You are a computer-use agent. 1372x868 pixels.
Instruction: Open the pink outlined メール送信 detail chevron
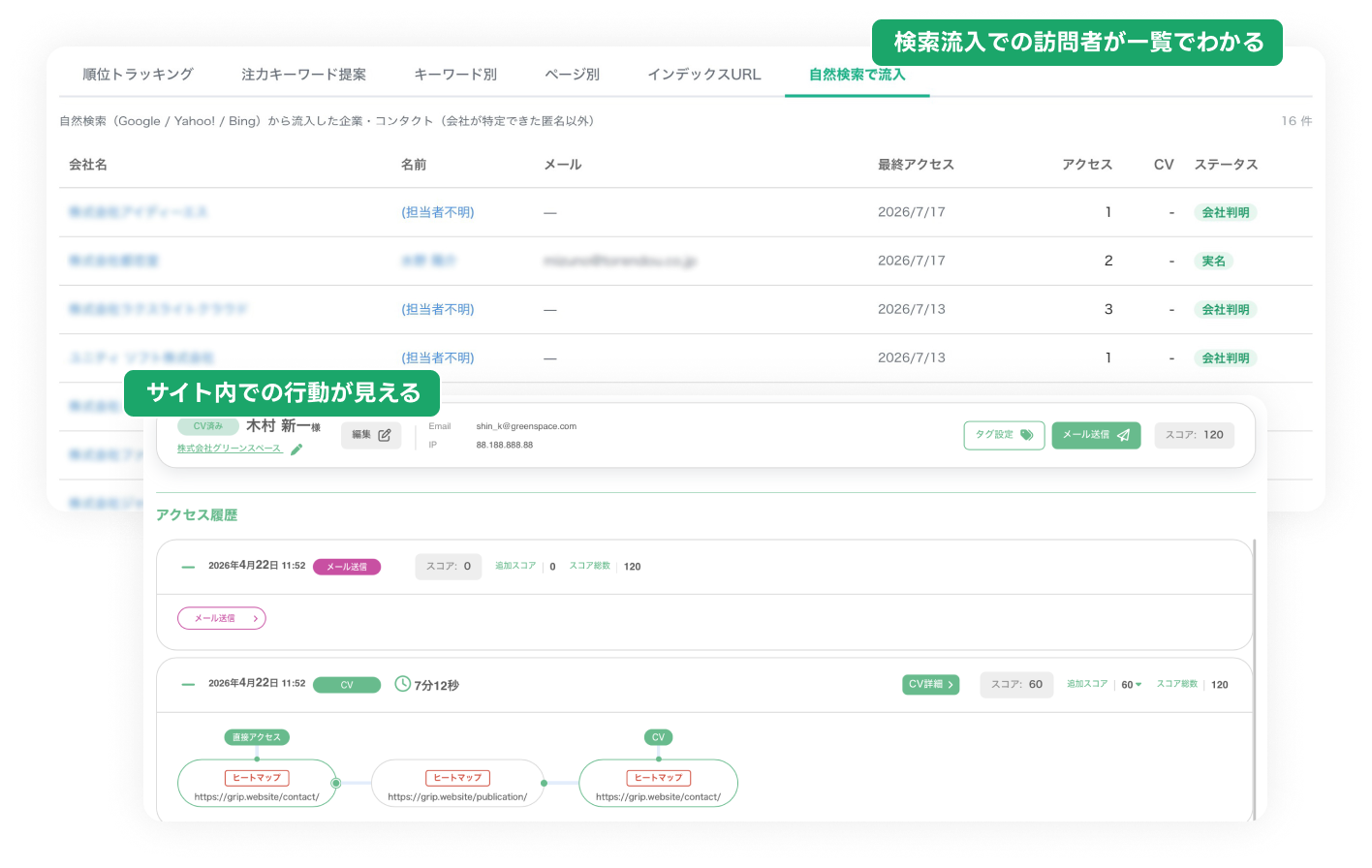click(x=222, y=618)
